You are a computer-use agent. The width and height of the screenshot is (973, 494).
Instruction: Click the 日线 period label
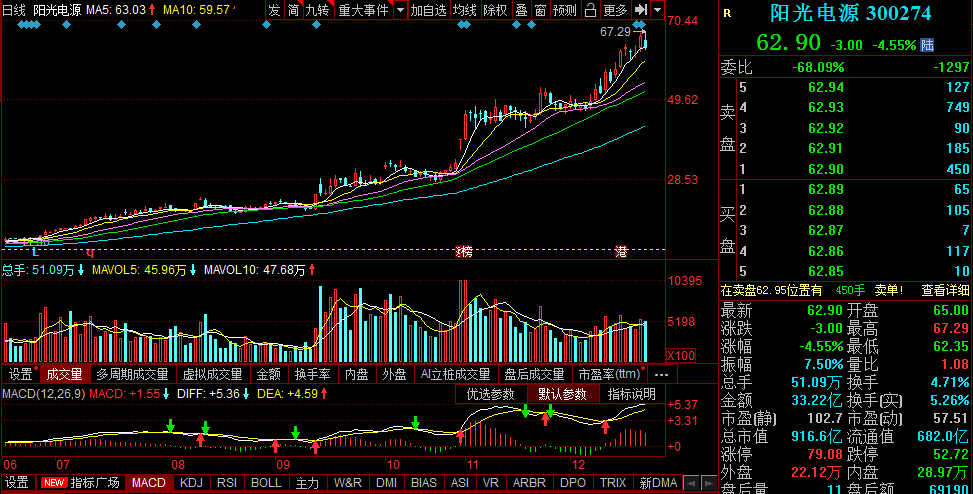click(x=14, y=10)
